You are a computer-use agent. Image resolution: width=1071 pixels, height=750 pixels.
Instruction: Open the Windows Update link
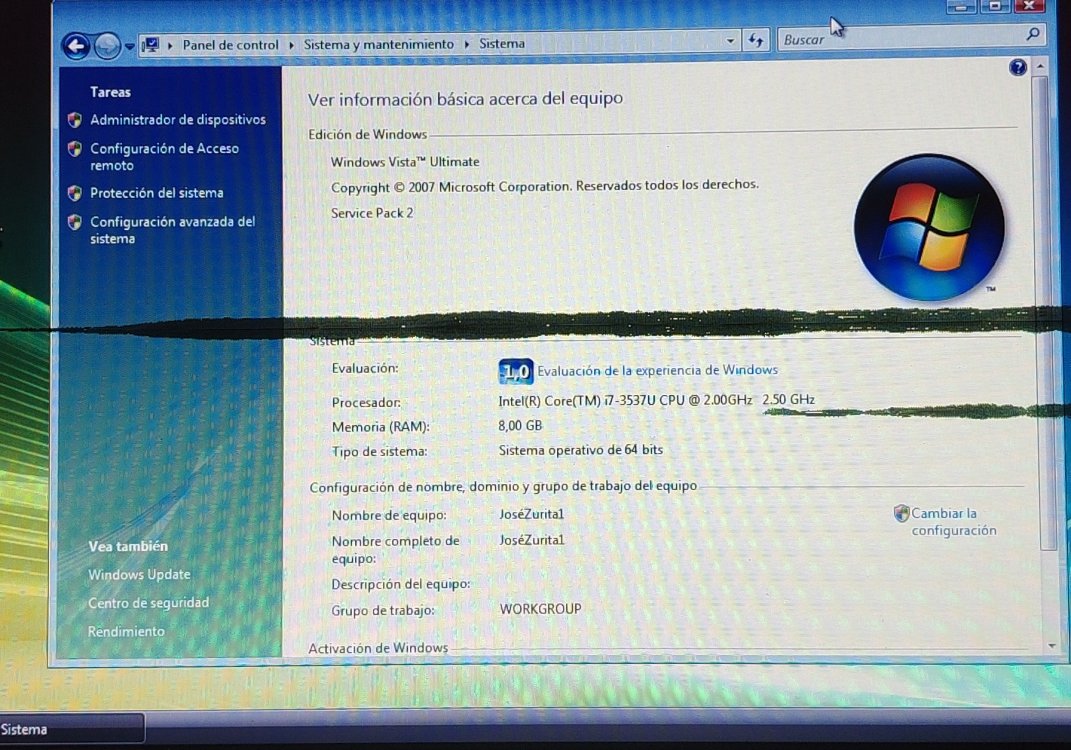click(x=139, y=575)
